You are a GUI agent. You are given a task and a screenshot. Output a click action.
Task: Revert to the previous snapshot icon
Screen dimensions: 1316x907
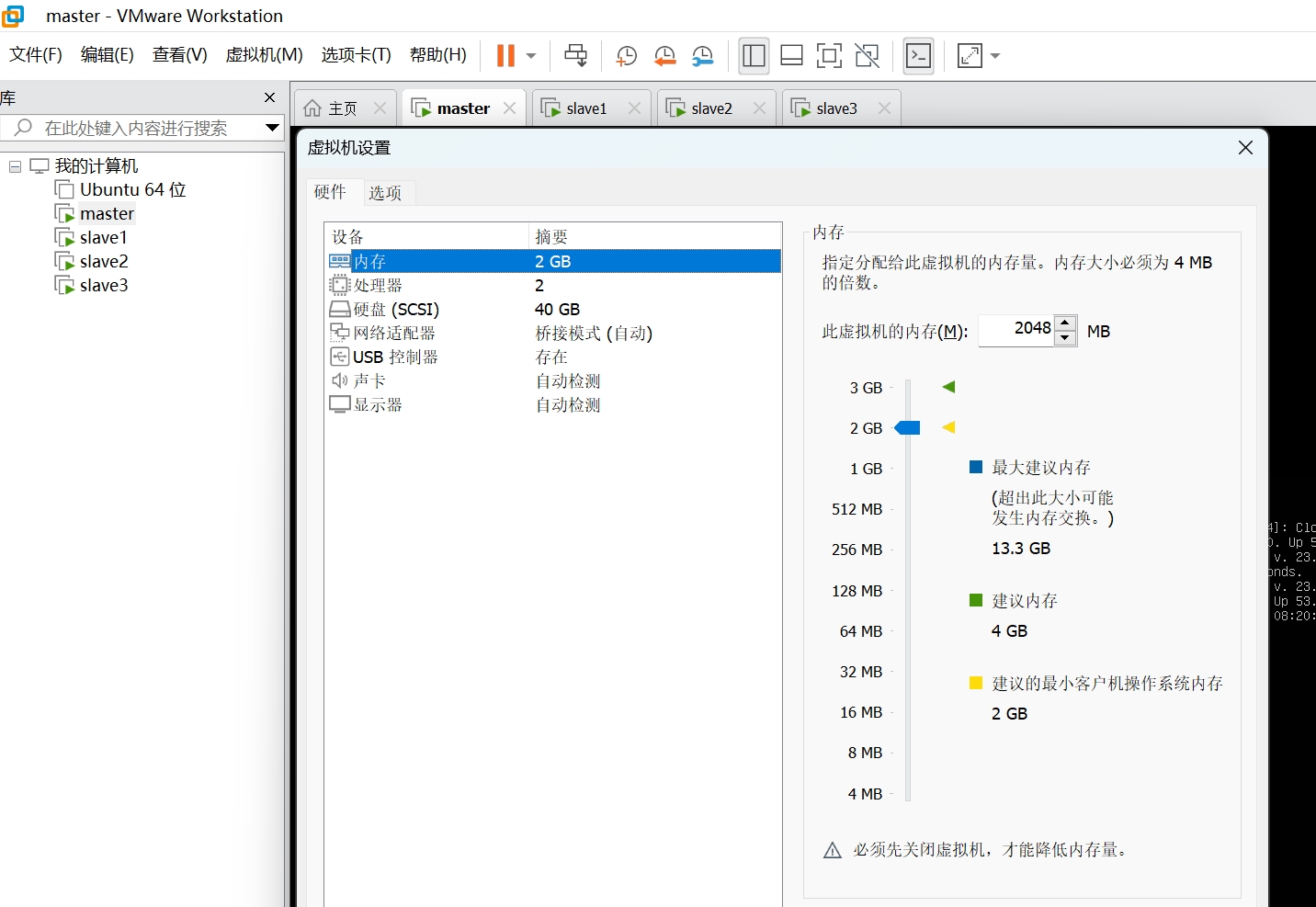pyautogui.click(x=664, y=55)
